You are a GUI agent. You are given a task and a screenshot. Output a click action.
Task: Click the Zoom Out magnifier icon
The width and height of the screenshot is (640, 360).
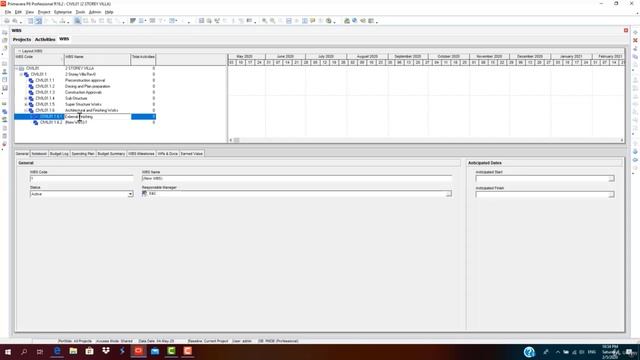[272, 21]
